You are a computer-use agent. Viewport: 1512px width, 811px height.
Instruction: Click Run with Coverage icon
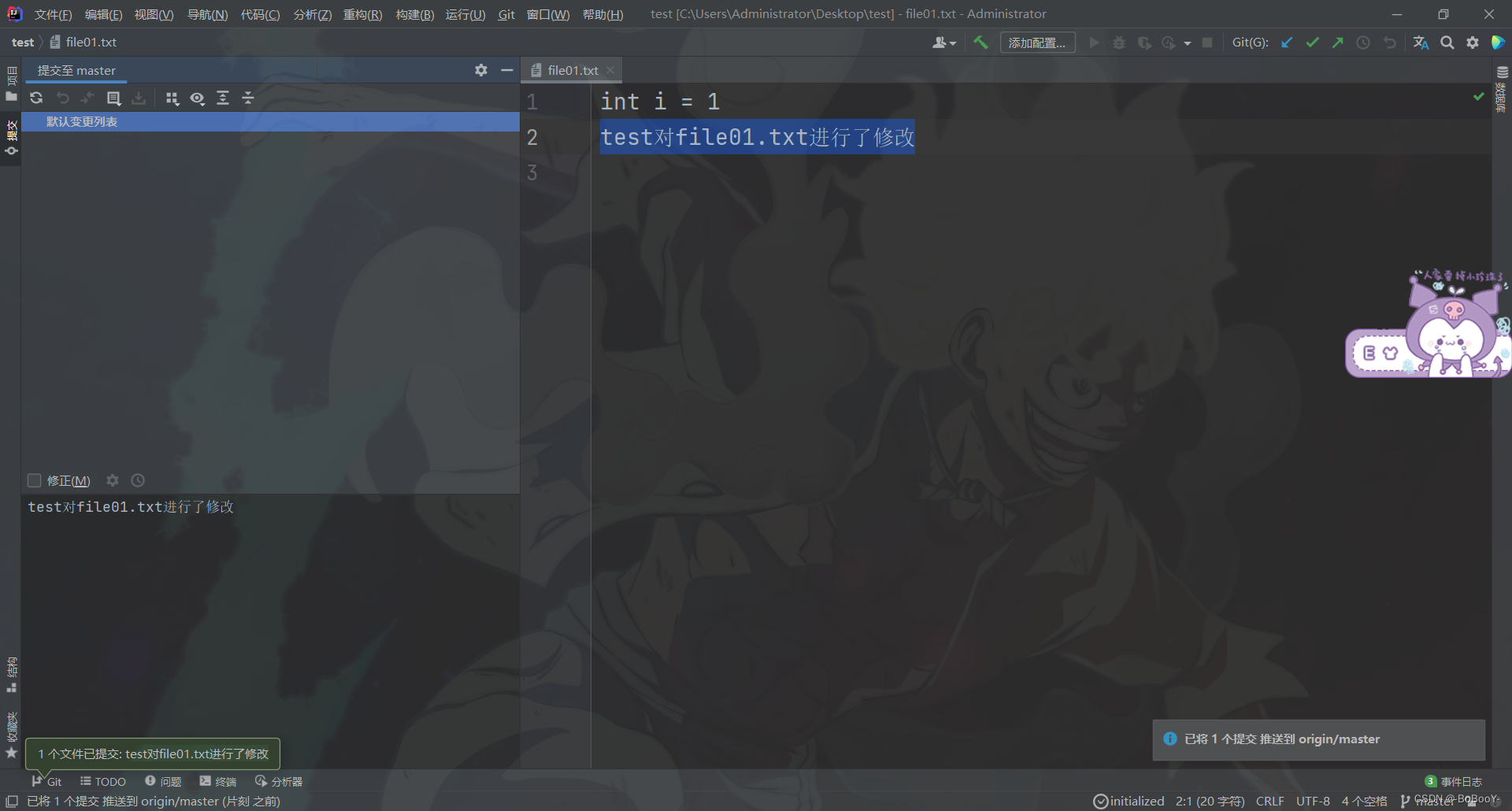coord(1144,43)
